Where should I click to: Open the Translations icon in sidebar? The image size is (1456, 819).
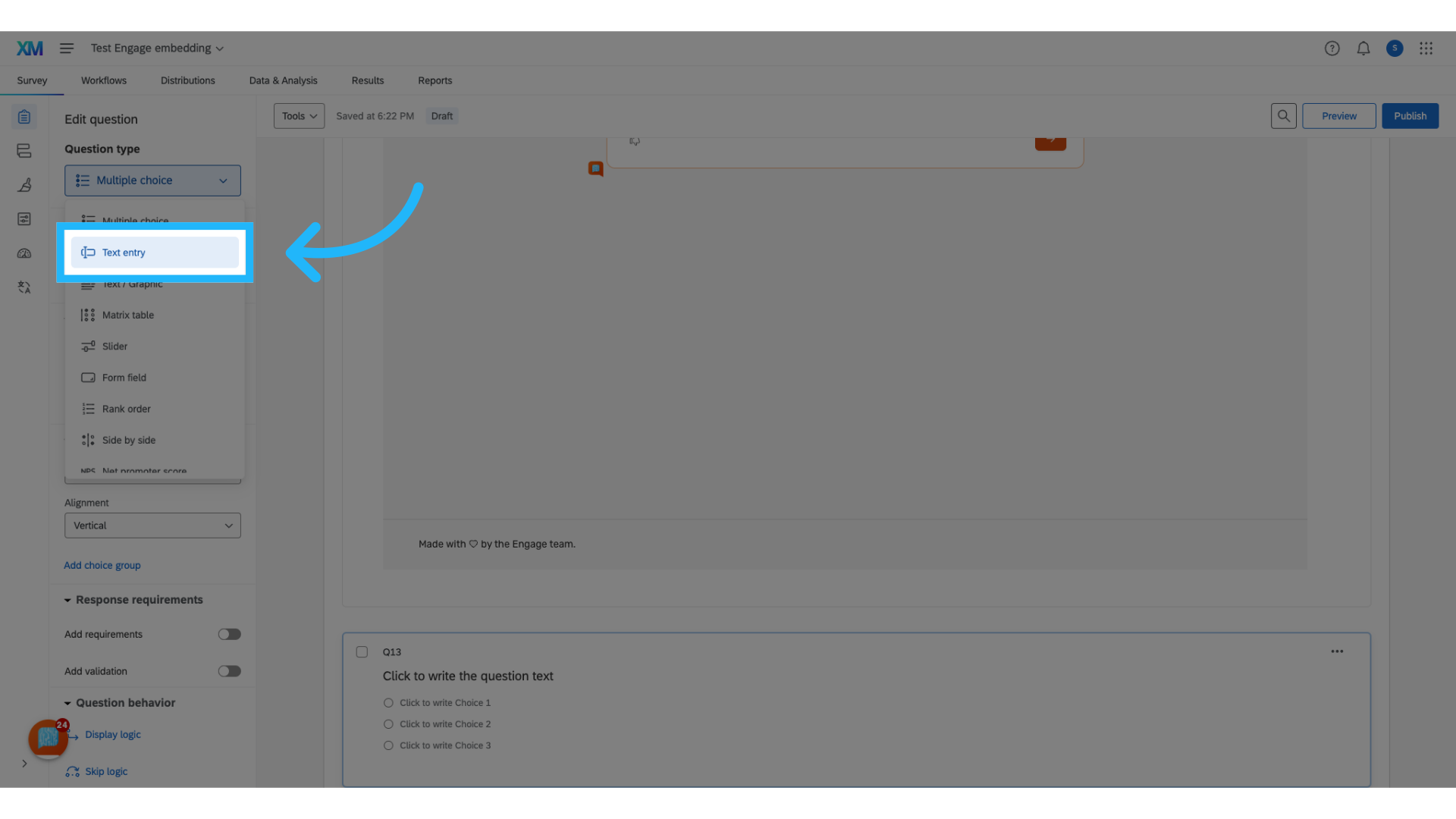coord(24,287)
